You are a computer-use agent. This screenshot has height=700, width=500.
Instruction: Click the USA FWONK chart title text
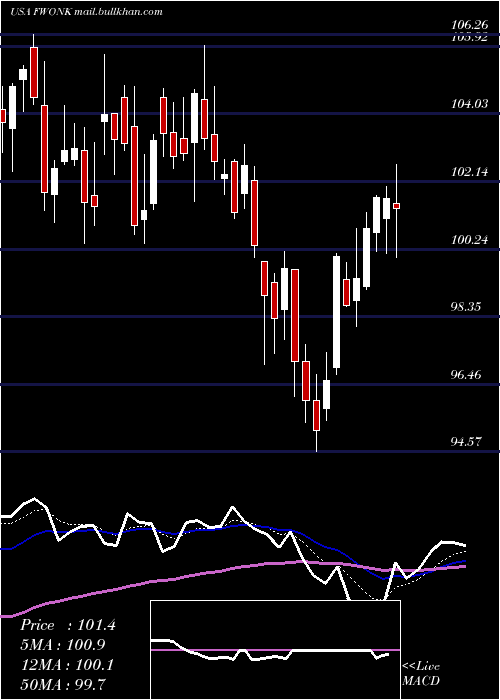point(86,12)
